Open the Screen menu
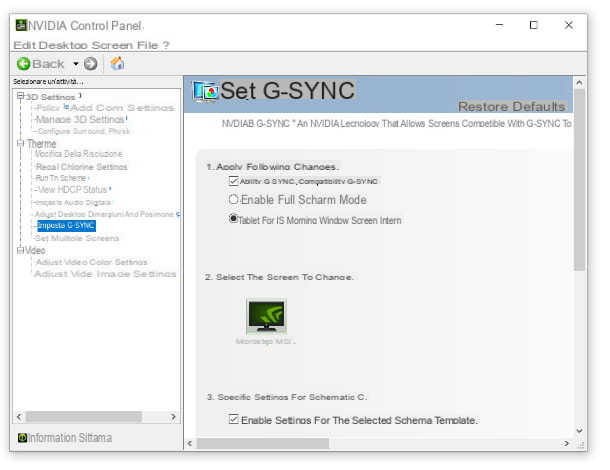This screenshot has height=470, width=610. (x=112, y=45)
